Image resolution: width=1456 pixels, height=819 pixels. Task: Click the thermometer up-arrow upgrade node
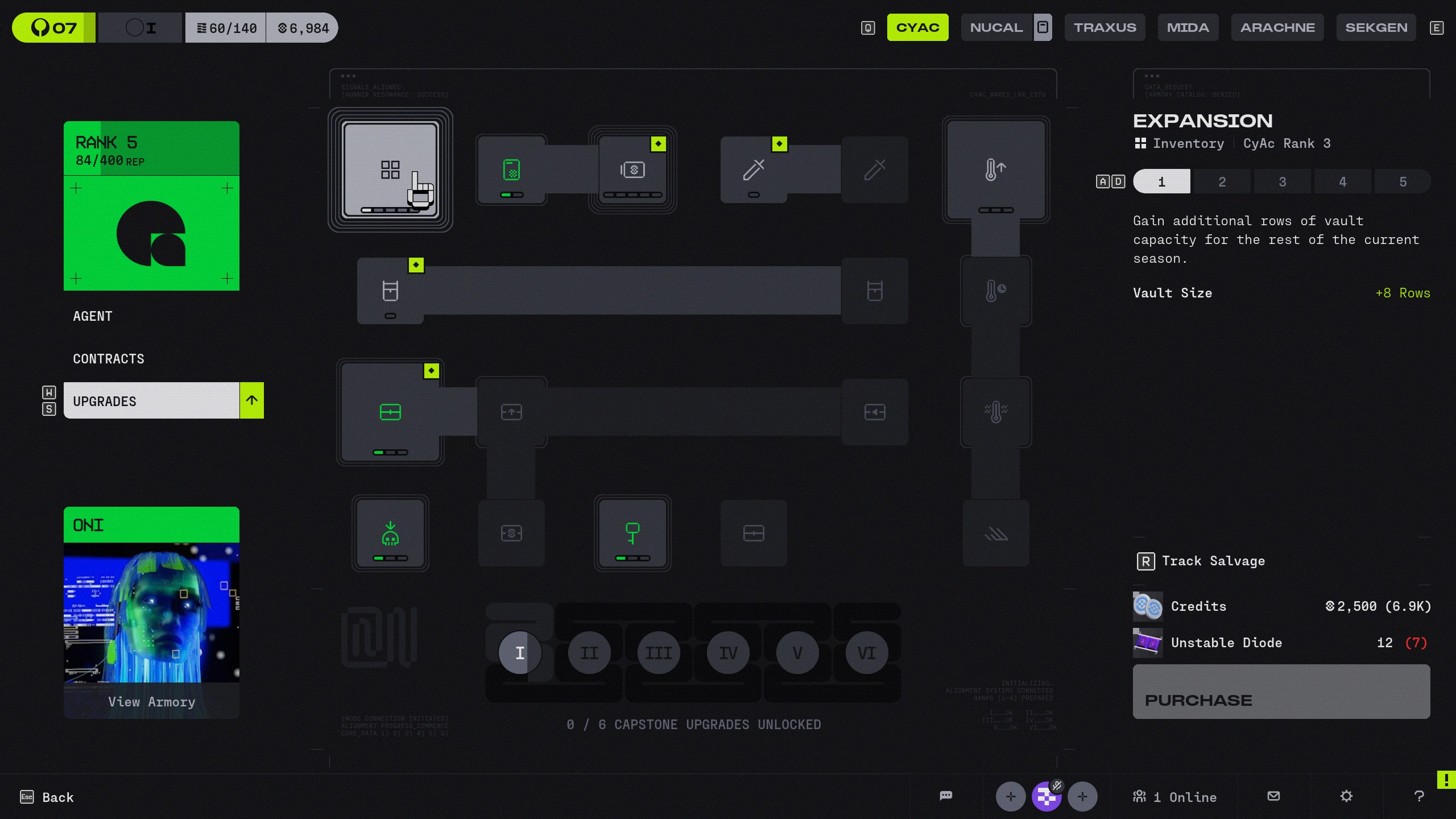click(995, 169)
